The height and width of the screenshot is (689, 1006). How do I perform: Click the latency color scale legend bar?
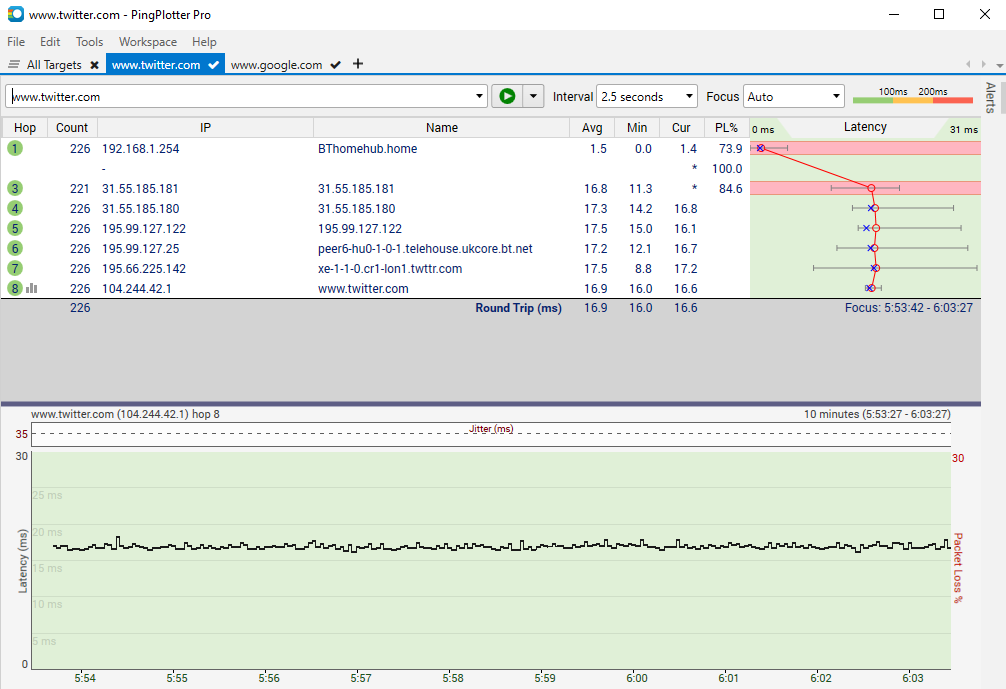(912, 99)
